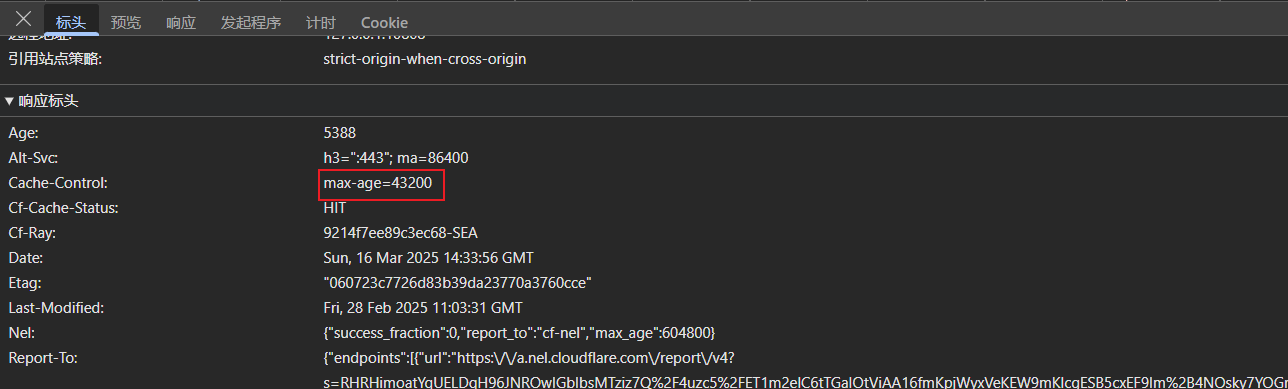Select the 引用站点策略 label
This screenshot has height=389, width=1288.
pos(55,59)
